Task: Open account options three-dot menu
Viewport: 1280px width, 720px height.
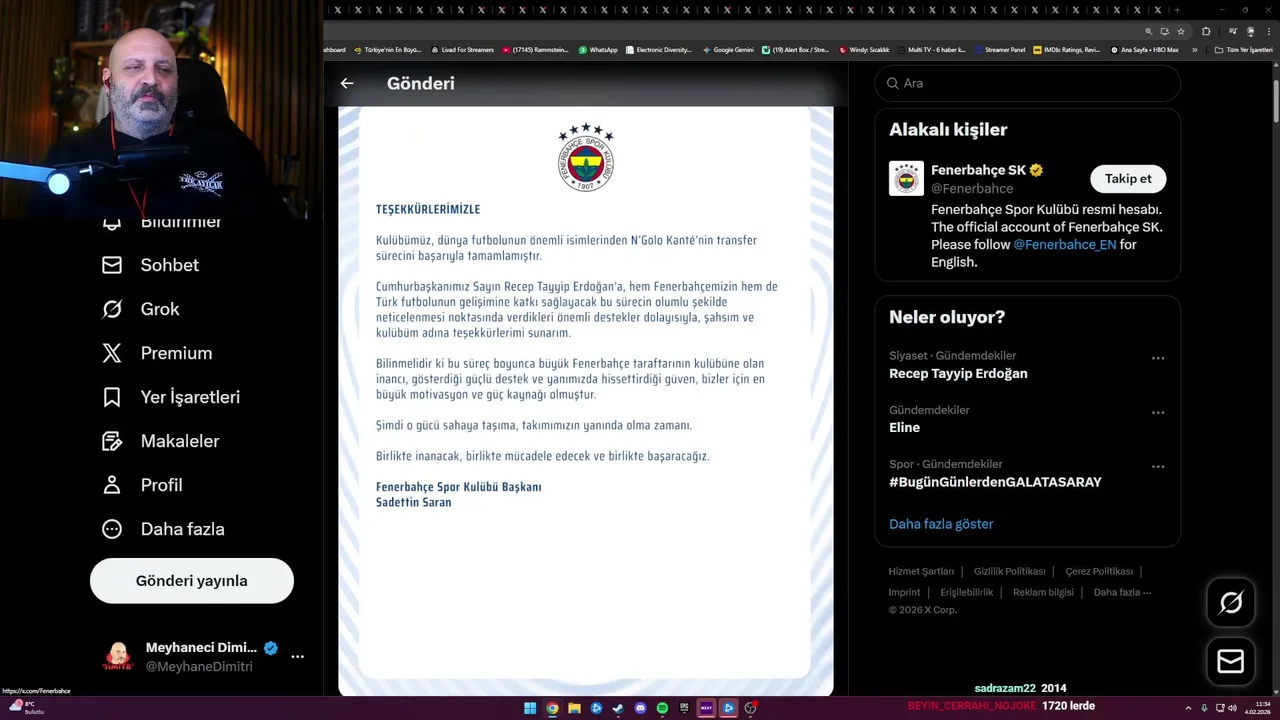Action: 297,657
